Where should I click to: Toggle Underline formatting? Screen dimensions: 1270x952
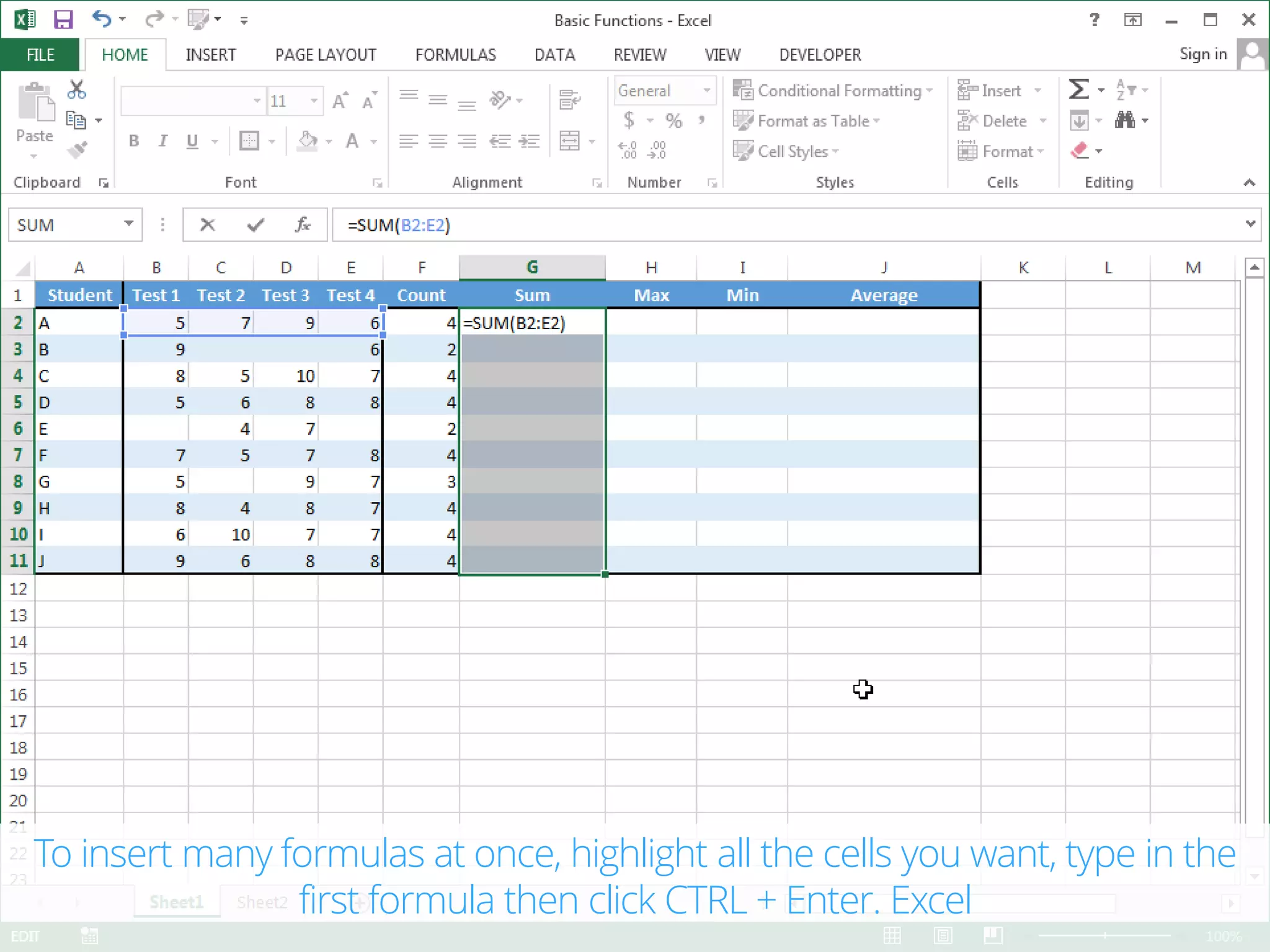(192, 141)
